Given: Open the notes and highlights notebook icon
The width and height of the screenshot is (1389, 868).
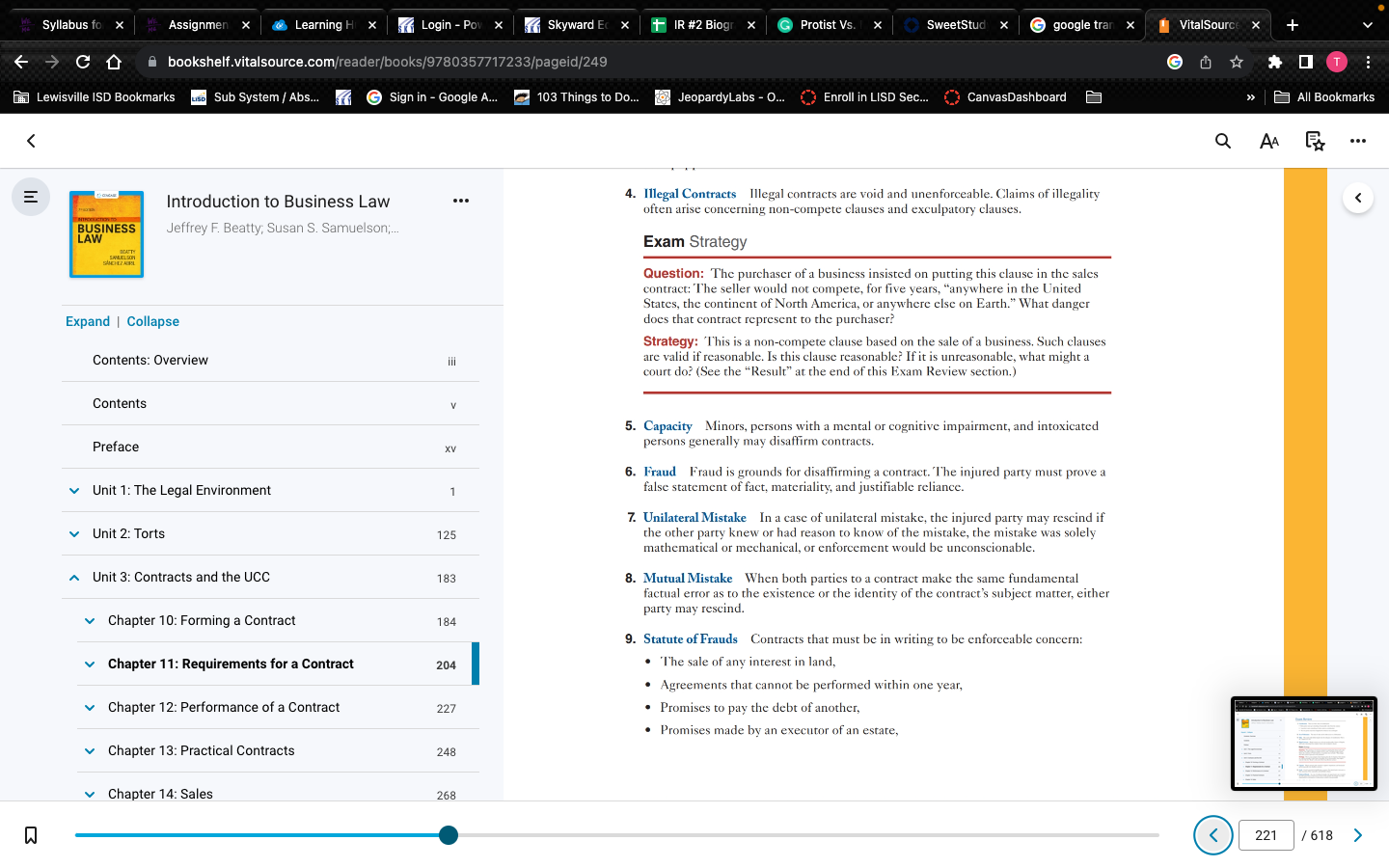Looking at the screenshot, I should pos(1315,141).
